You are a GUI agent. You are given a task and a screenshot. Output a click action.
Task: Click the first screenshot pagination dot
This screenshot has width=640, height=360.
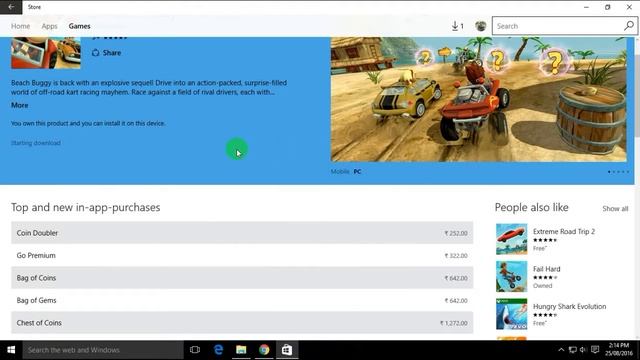pos(609,172)
